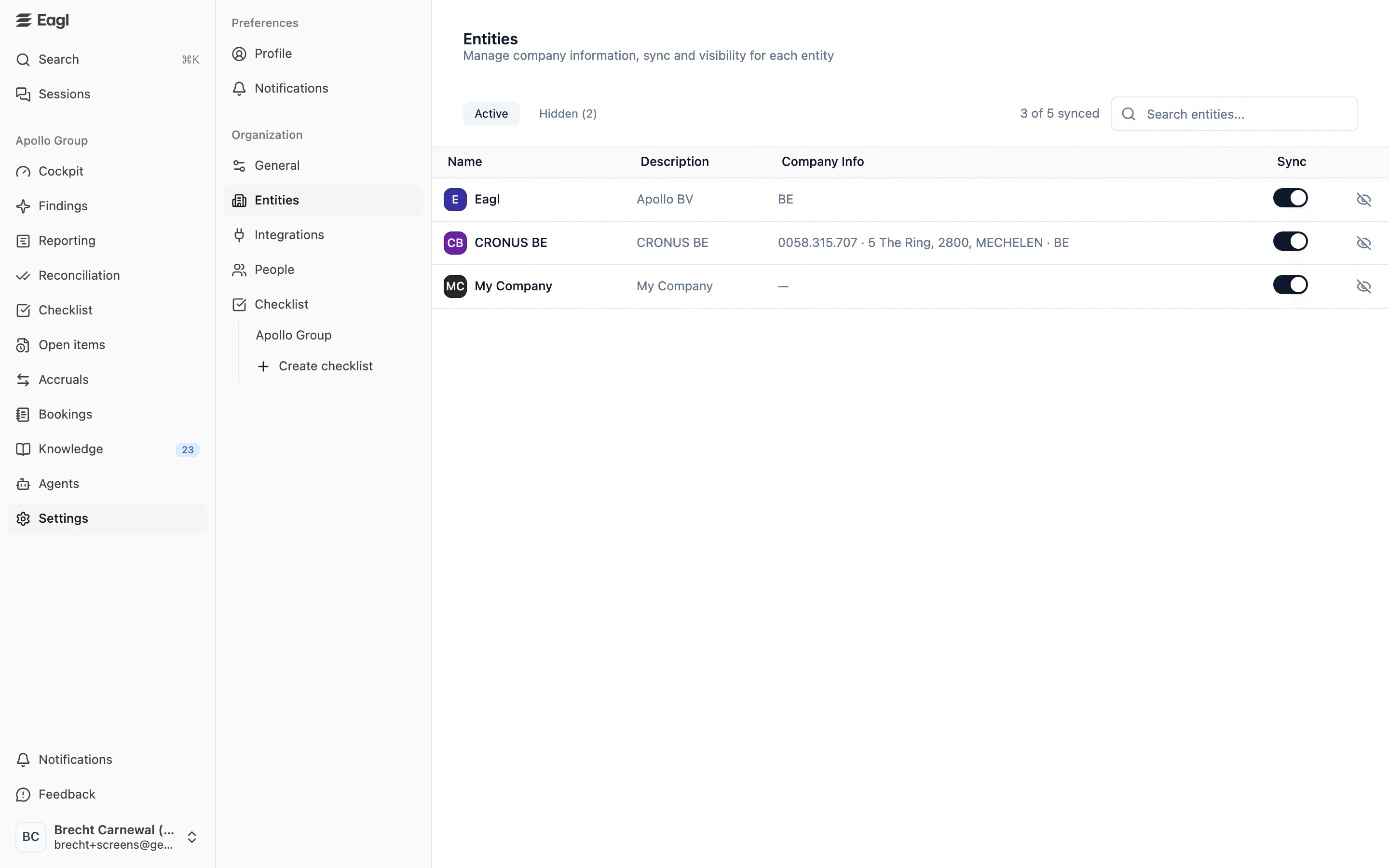The image size is (1389, 868).
Task: Toggle sync for Eagl entity
Action: pyautogui.click(x=1290, y=198)
